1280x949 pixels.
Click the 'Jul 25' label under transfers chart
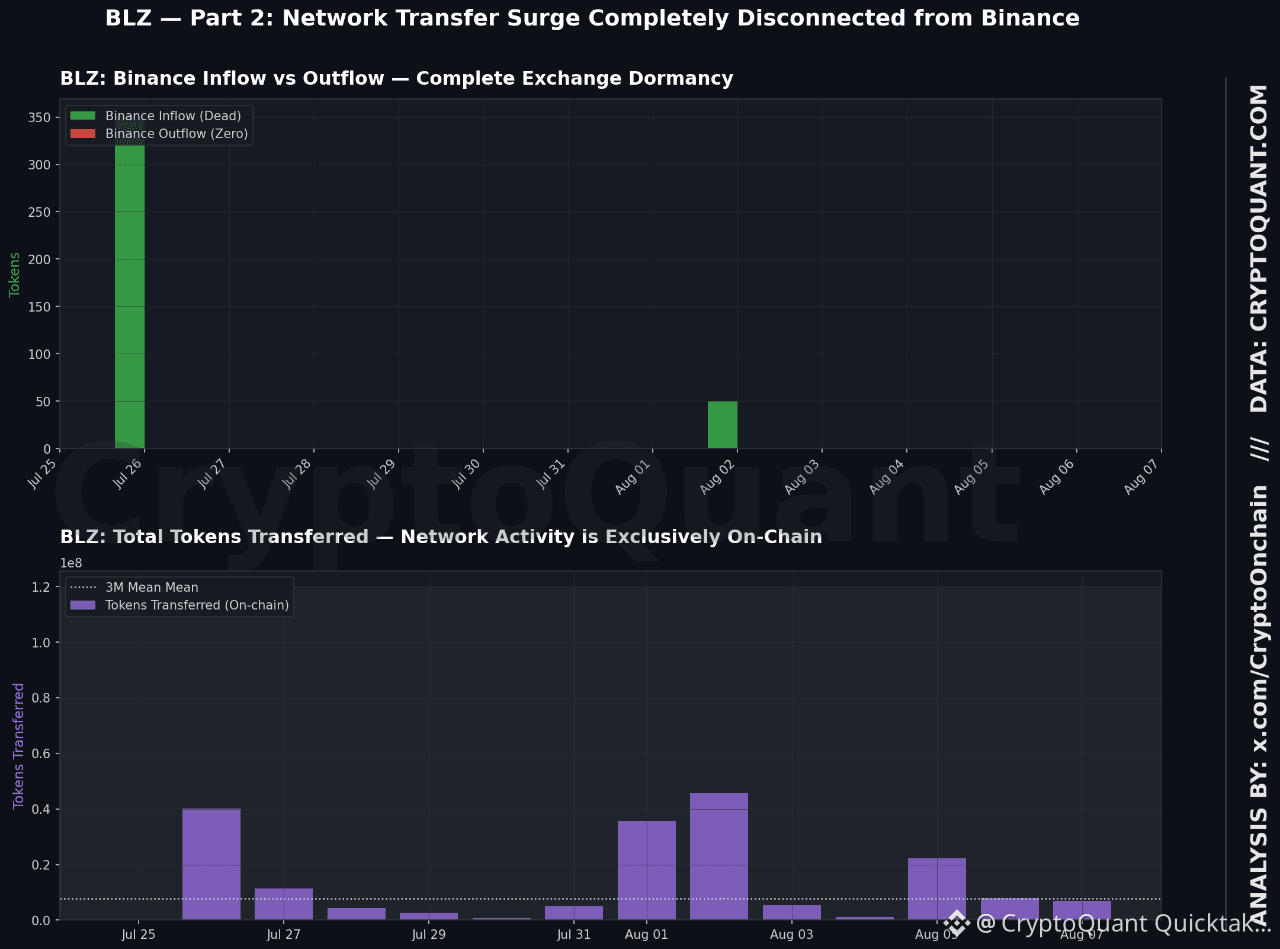(139, 935)
